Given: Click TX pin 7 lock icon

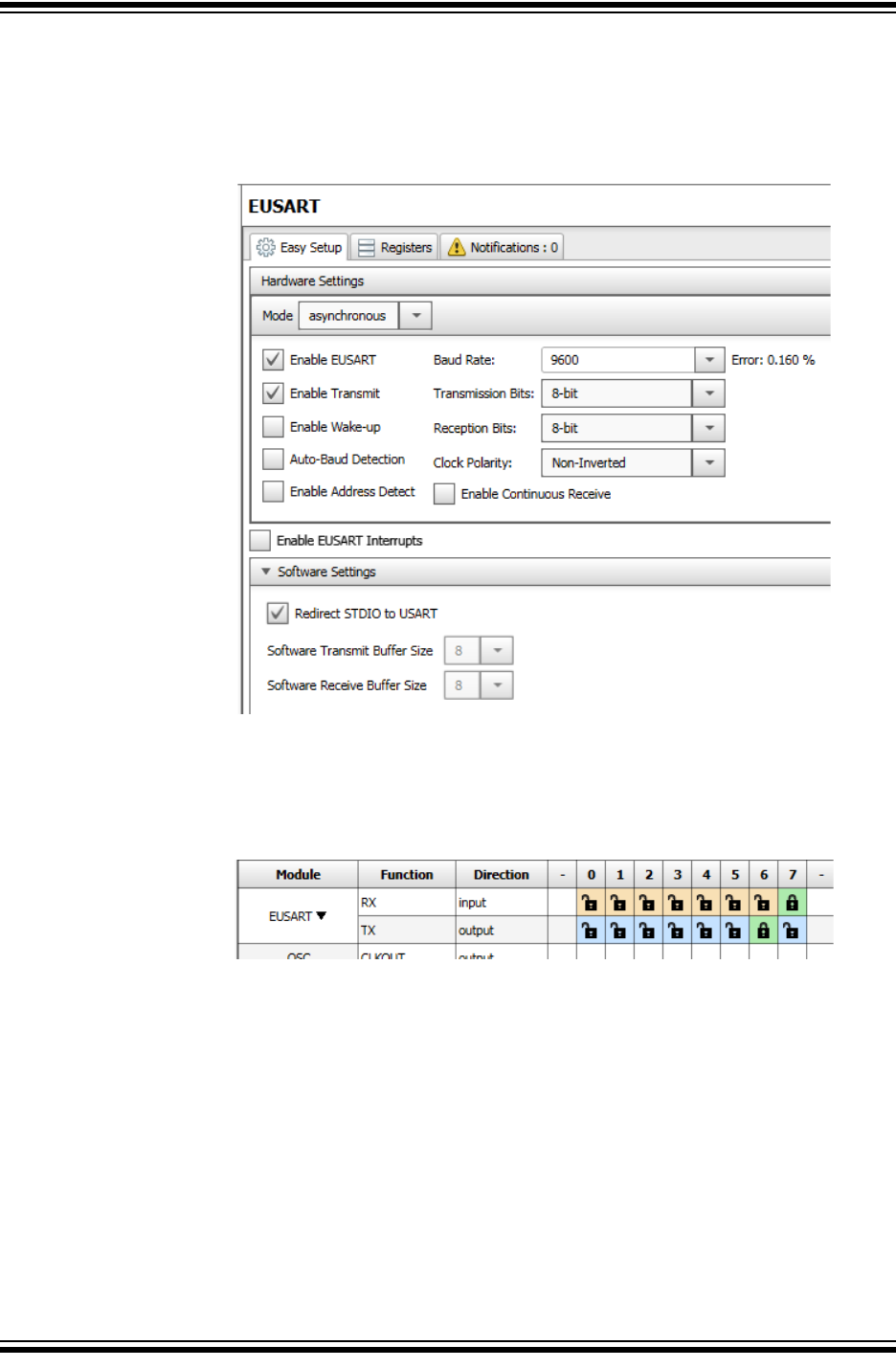Looking at the screenshot, I should click(791, 931).
